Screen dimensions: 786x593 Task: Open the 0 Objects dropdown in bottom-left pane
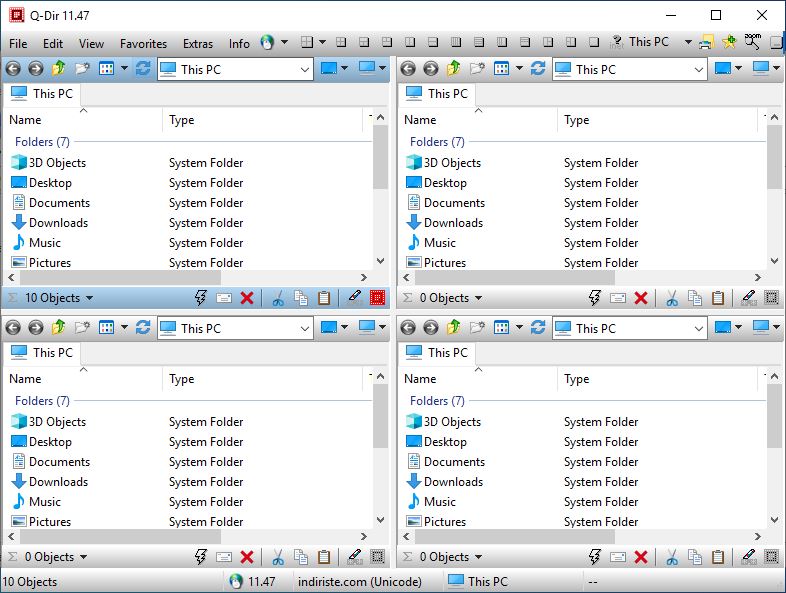click(83, 557)
